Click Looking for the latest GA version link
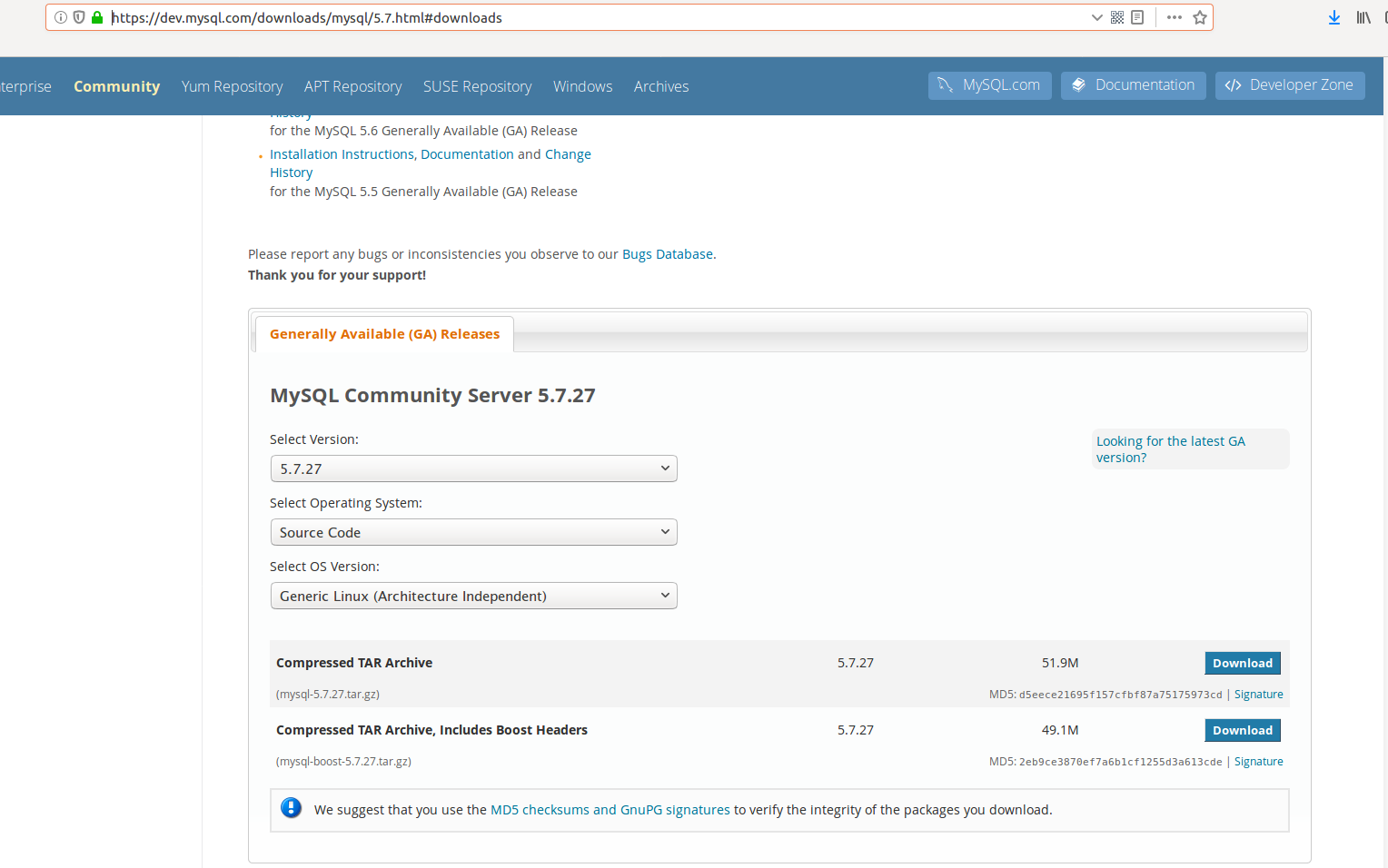This screenshot has width=1388, height=868. pyautogui.click(x=1170, y=449)
